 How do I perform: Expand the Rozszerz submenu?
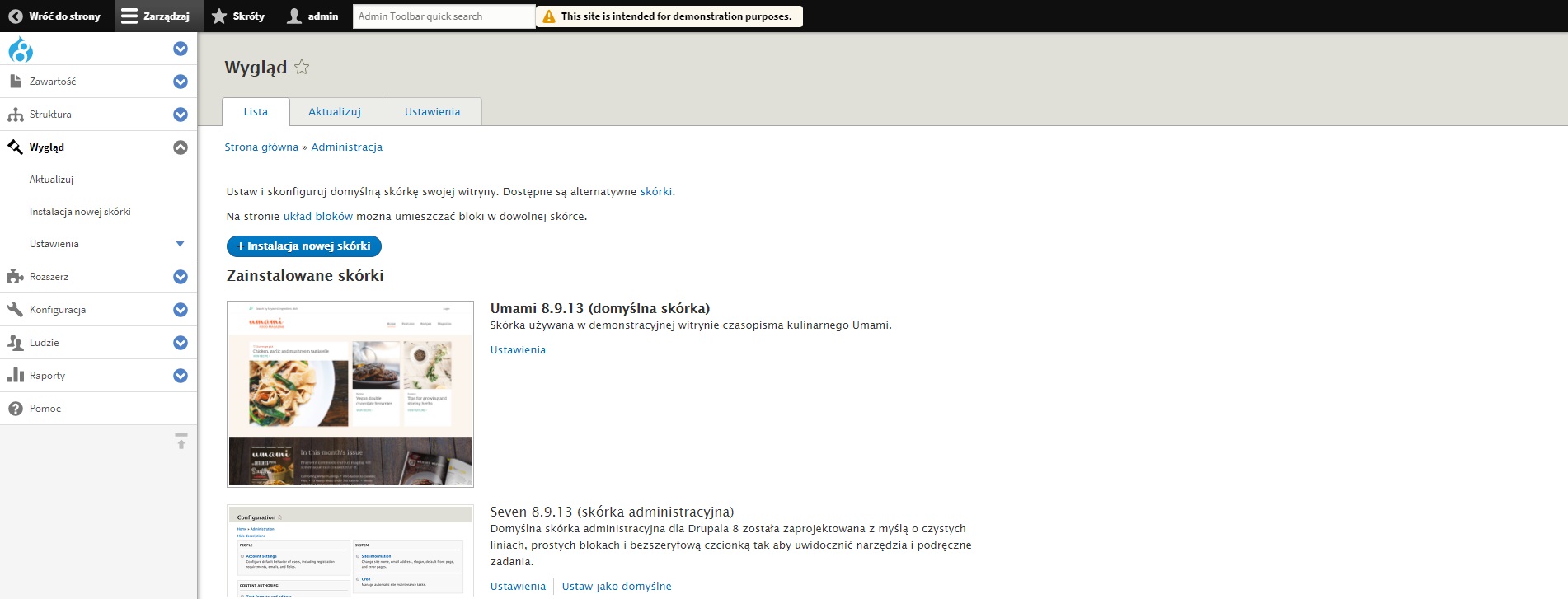coord(181,277)
